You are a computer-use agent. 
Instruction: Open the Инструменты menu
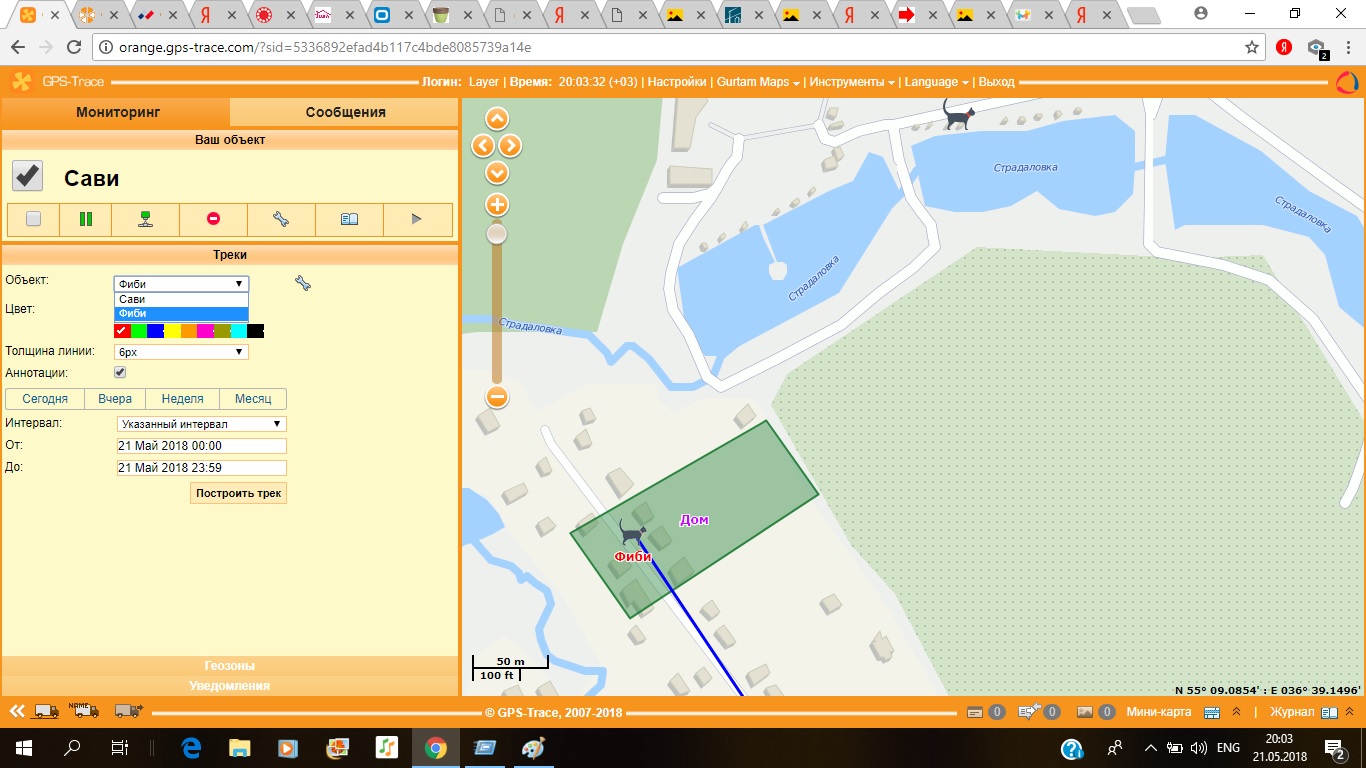[851, 82]
